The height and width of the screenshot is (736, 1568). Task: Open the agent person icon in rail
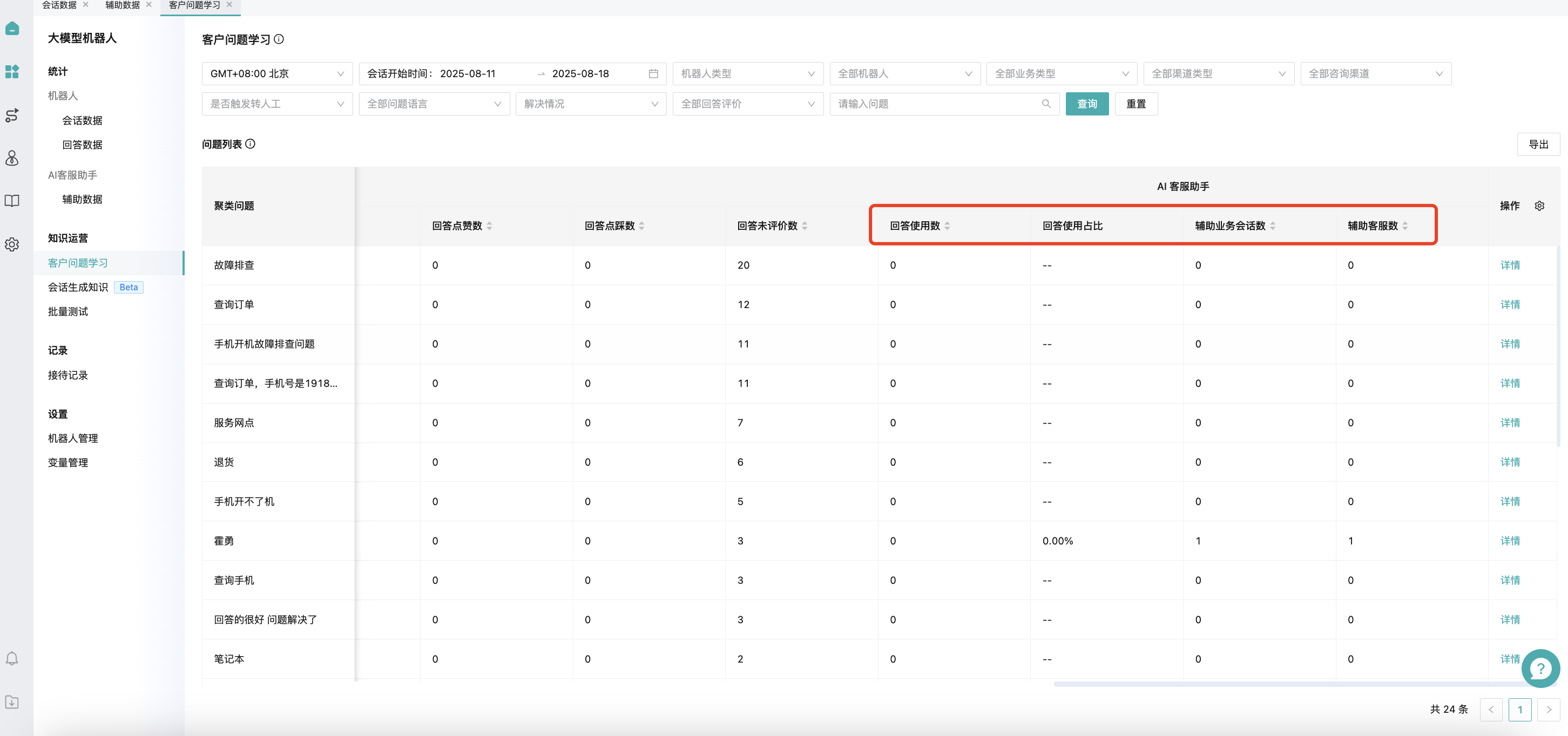(x=12, y=158)
